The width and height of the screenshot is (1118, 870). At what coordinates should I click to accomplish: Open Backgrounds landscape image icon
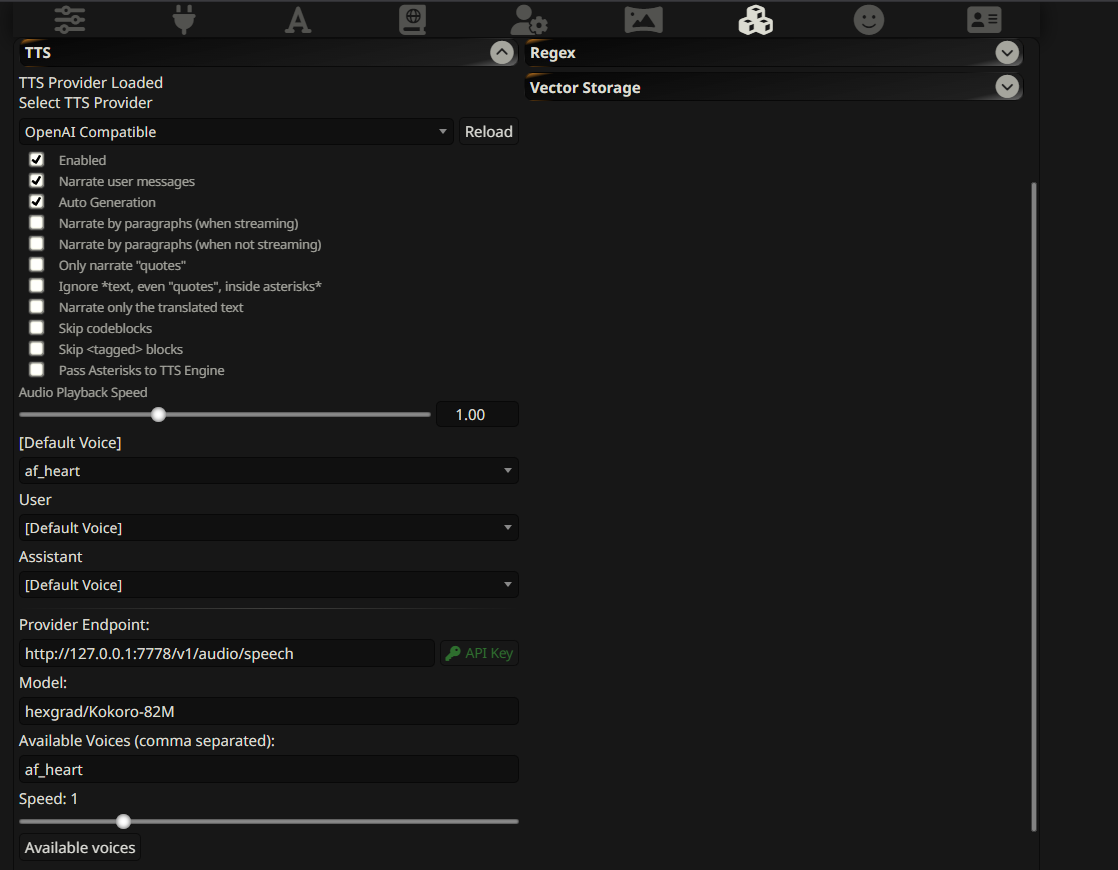pos(643,19)
